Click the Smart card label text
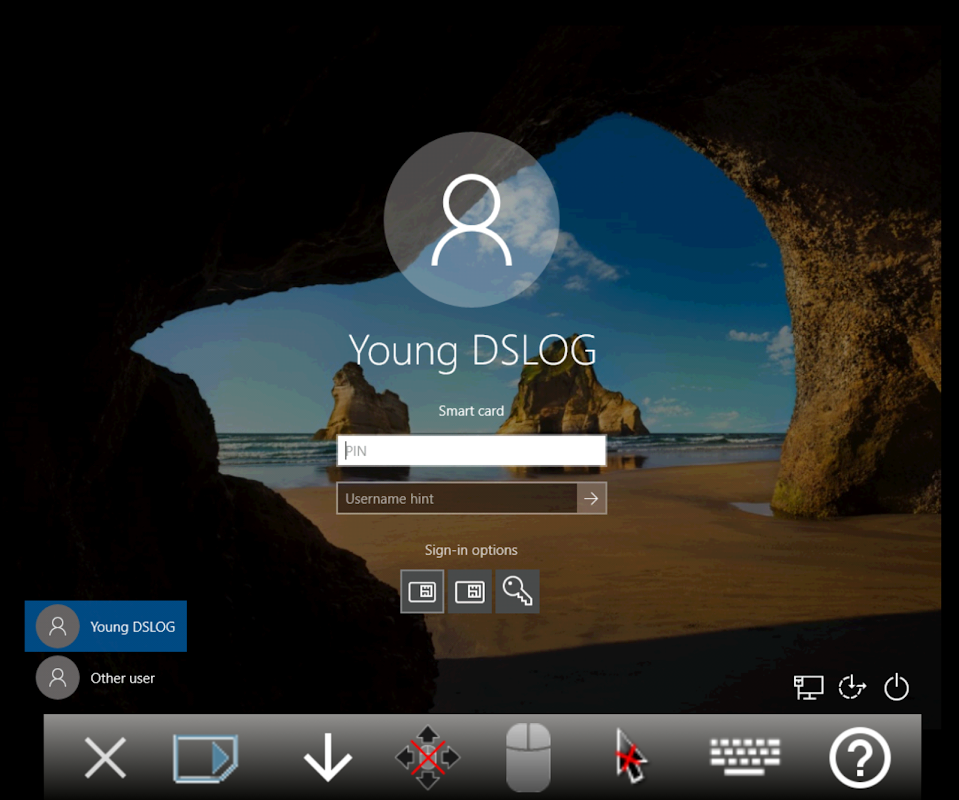The height and width of the screenshot is (800, 959). (471, 411)
